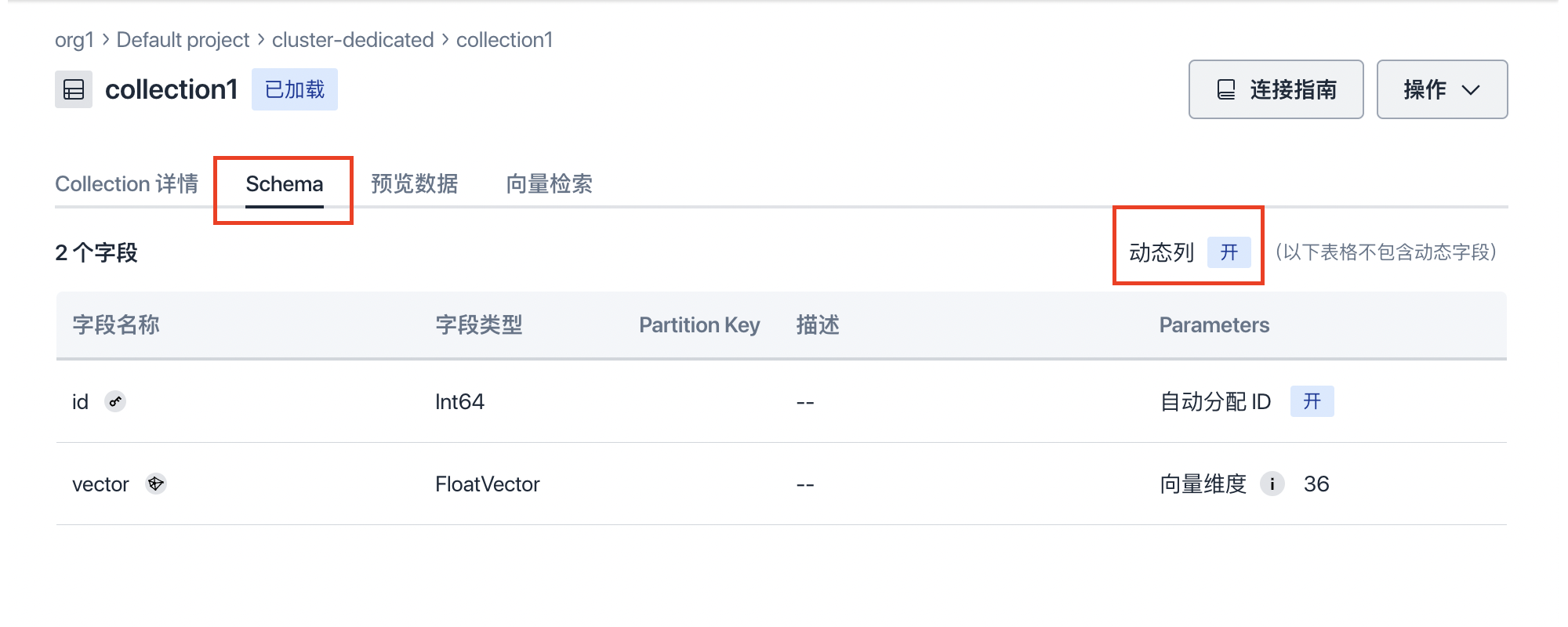Click the book icon in 连接指南 button

coord(1226,89)
